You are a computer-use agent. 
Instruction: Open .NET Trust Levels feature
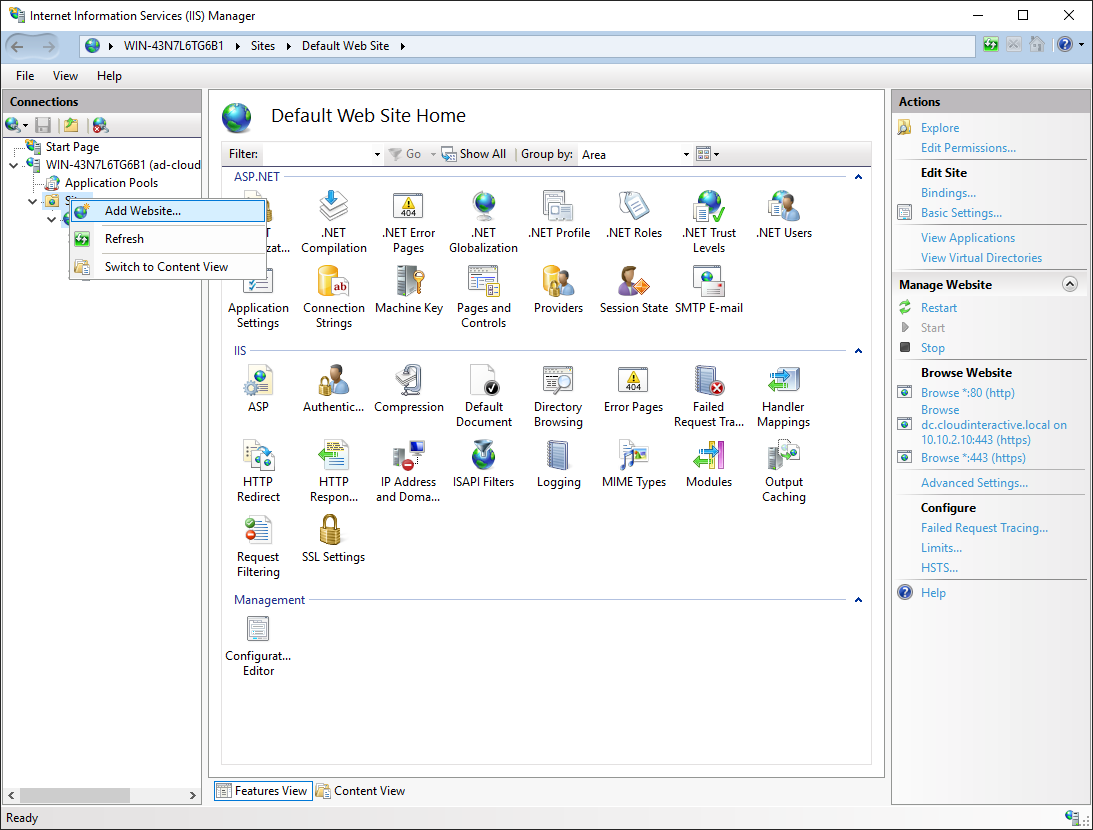coord(709,222)
